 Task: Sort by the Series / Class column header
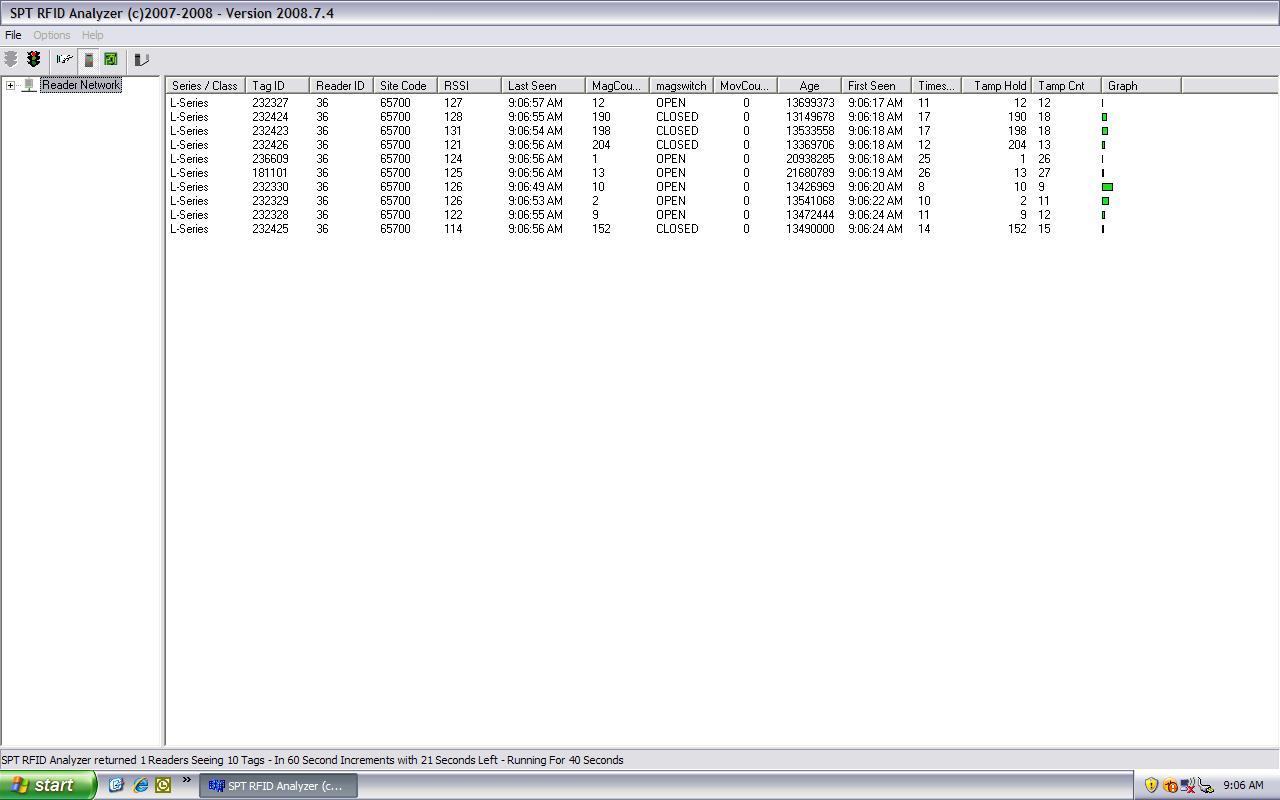point(205,86)
